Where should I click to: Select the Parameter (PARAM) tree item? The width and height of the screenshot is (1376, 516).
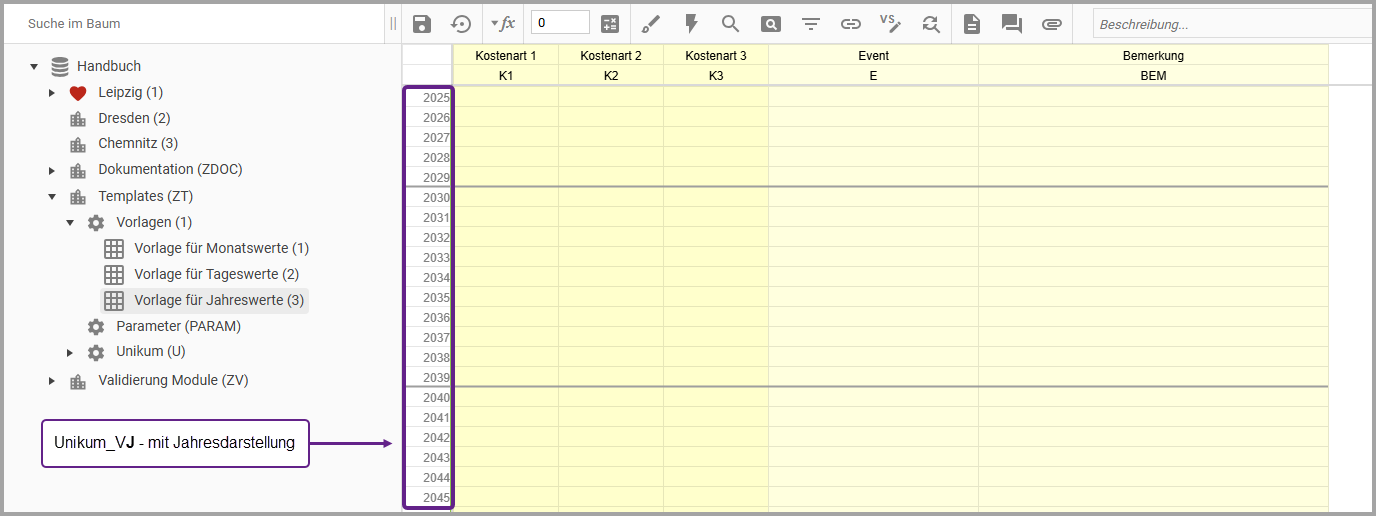point(178,326)
